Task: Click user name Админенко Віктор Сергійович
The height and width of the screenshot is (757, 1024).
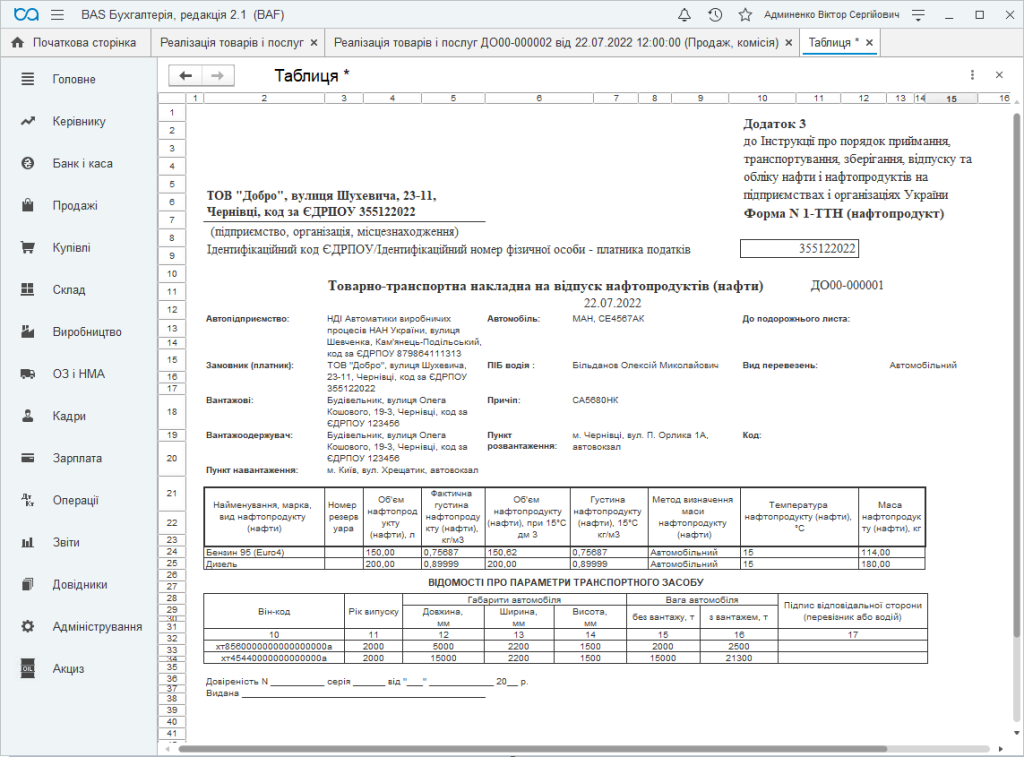Action: pos(831,14)
